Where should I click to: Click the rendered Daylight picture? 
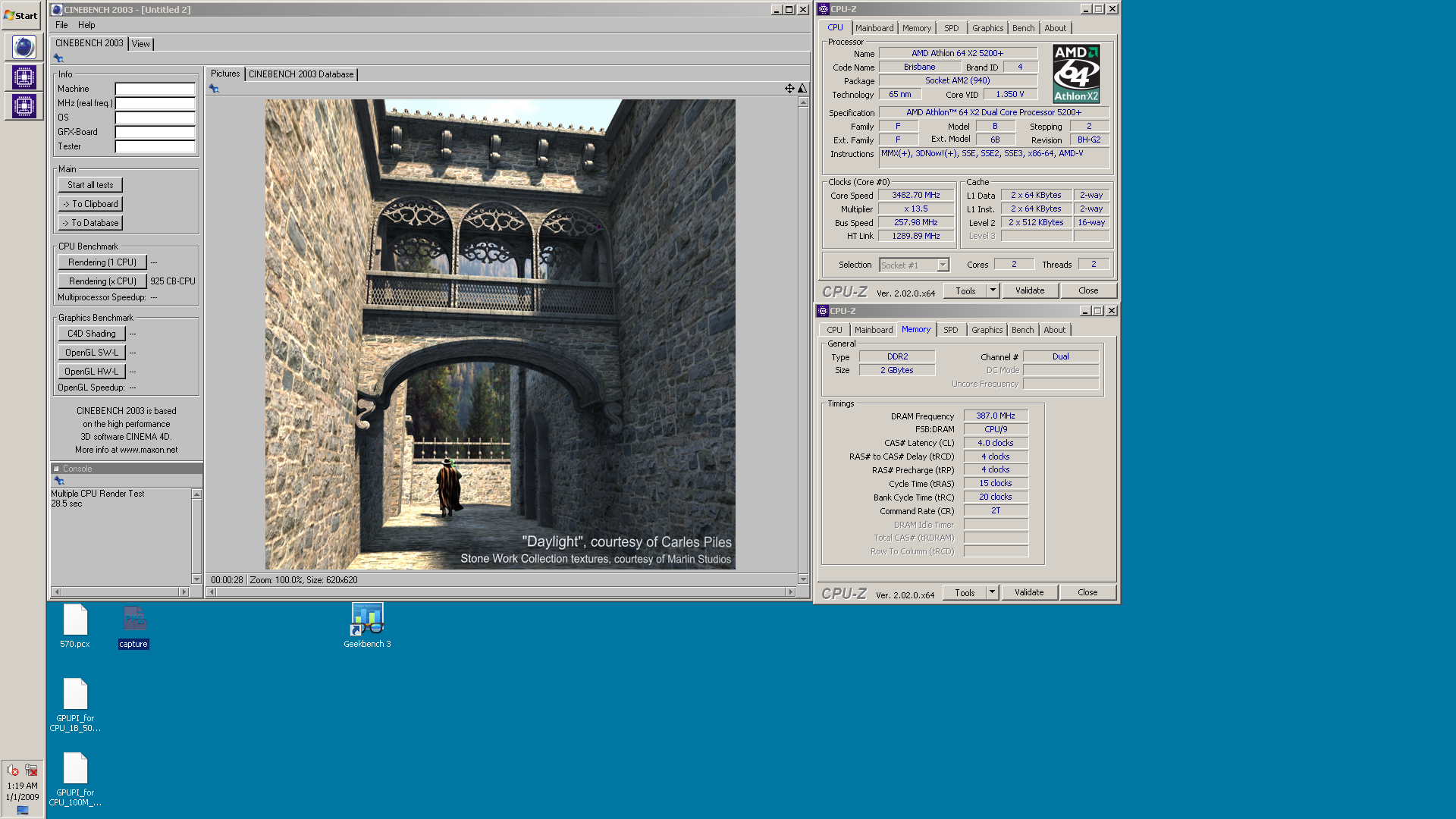(x=500, y=334)
